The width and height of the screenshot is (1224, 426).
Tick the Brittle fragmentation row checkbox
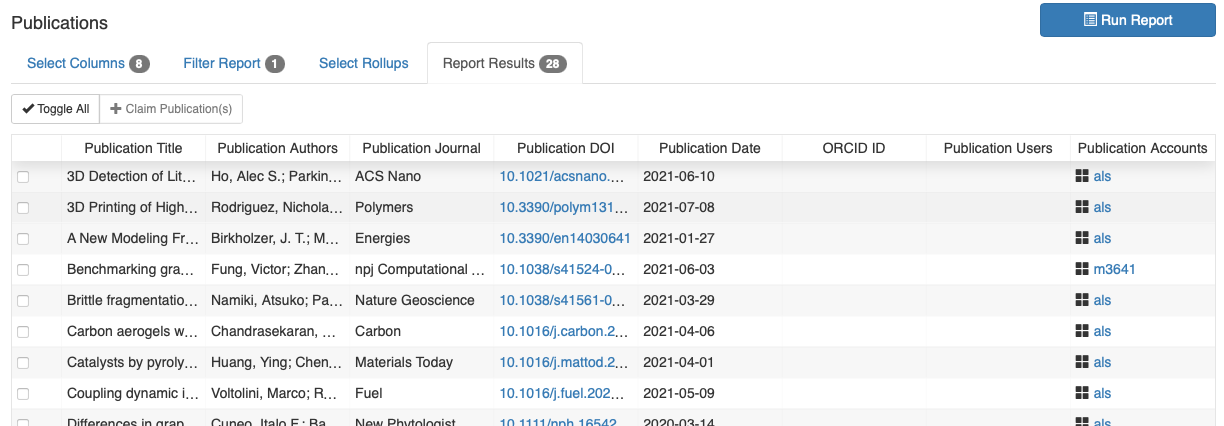coord(23,301)
